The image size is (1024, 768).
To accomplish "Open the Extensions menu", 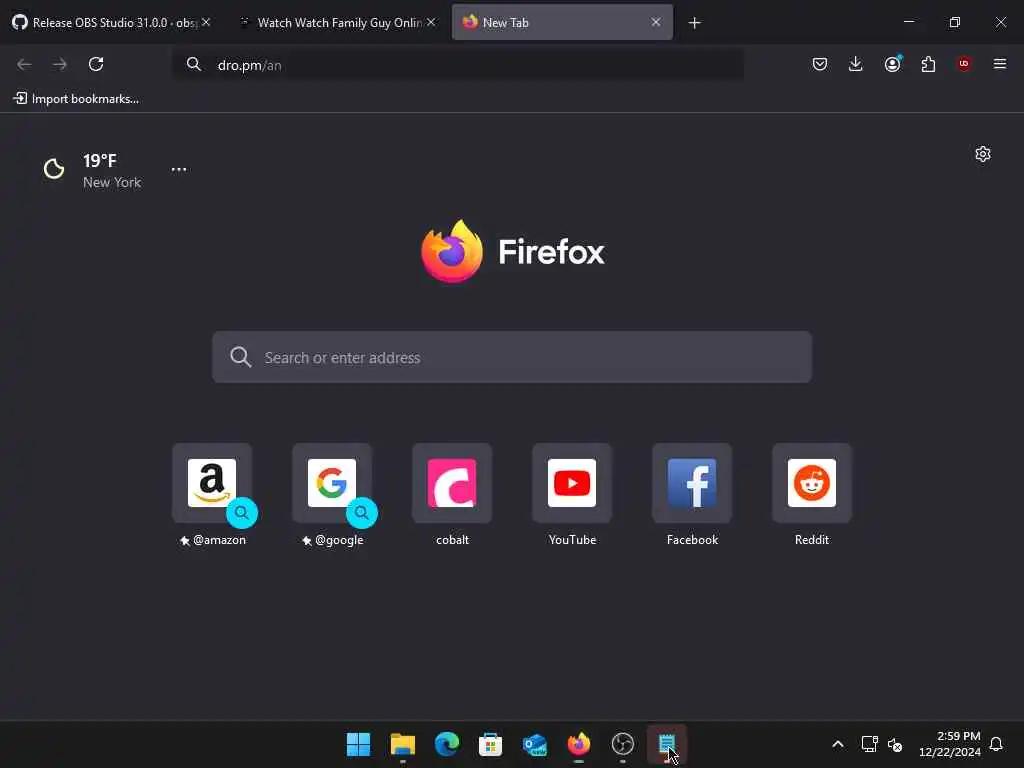I will point(928,64).
